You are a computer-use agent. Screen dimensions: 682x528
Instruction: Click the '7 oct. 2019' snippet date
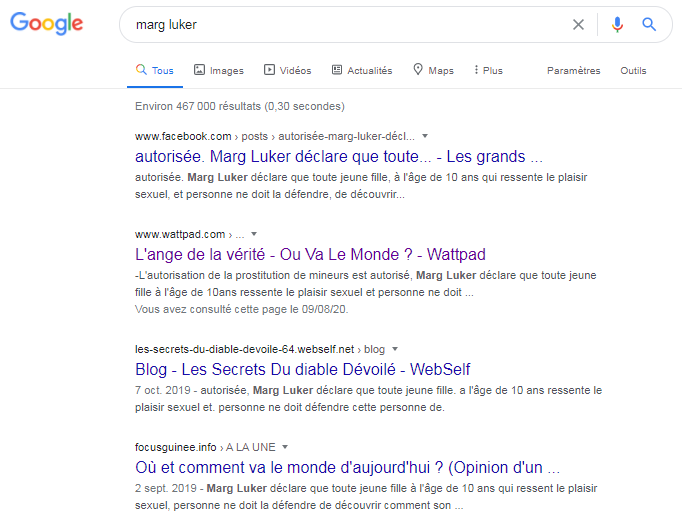tap(163, 390)
